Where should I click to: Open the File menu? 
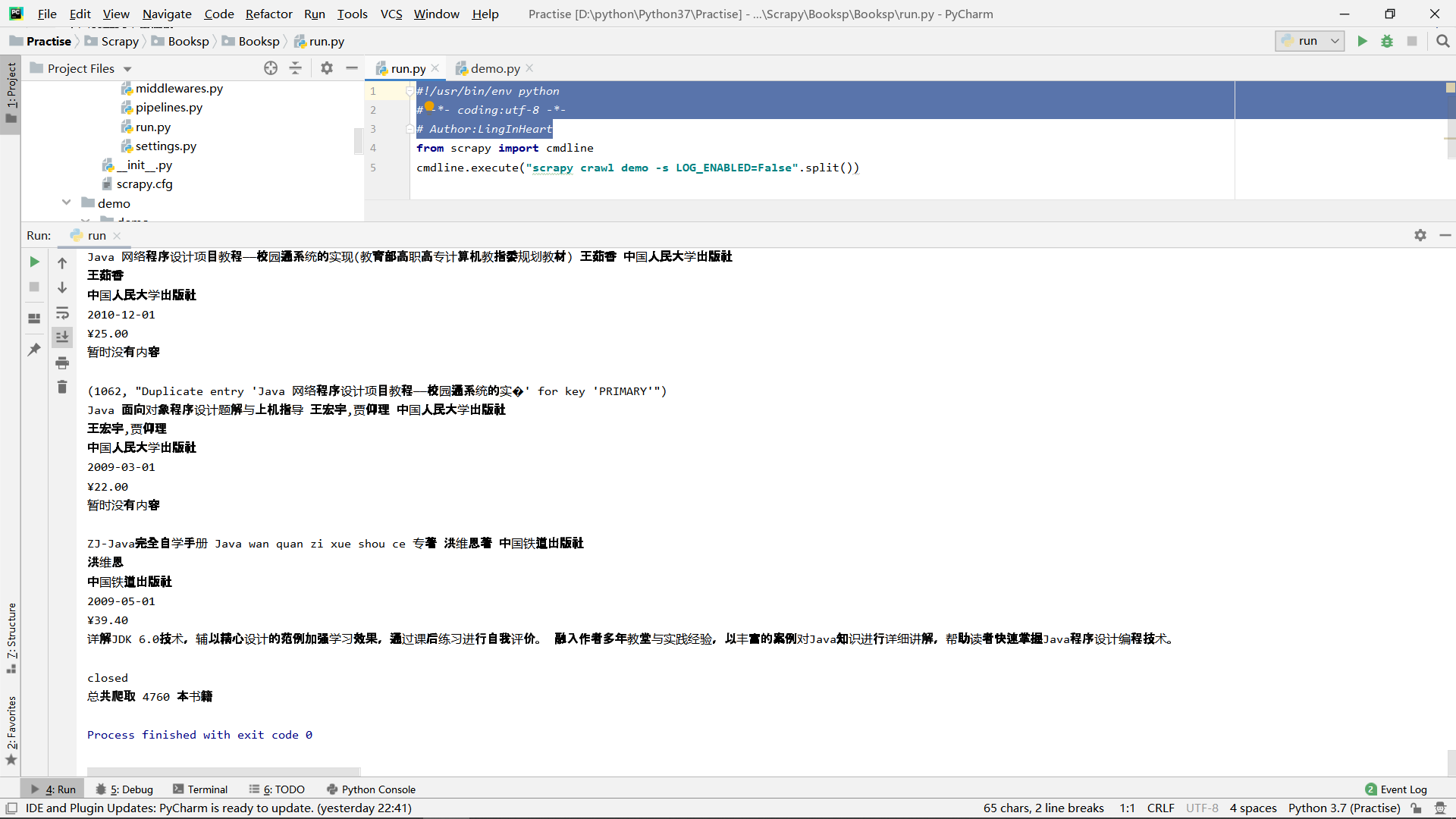click(47, 14)
